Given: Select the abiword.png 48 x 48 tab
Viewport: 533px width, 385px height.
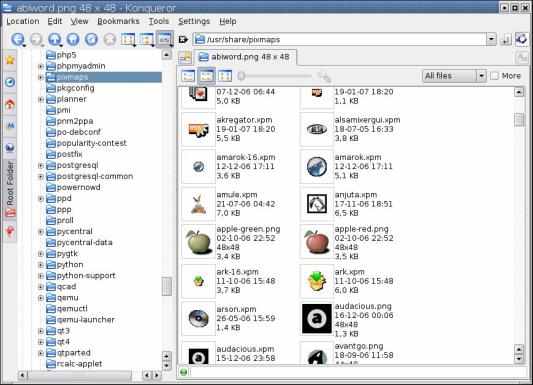Looking at the screenshot, I should [x=245, y=57].
